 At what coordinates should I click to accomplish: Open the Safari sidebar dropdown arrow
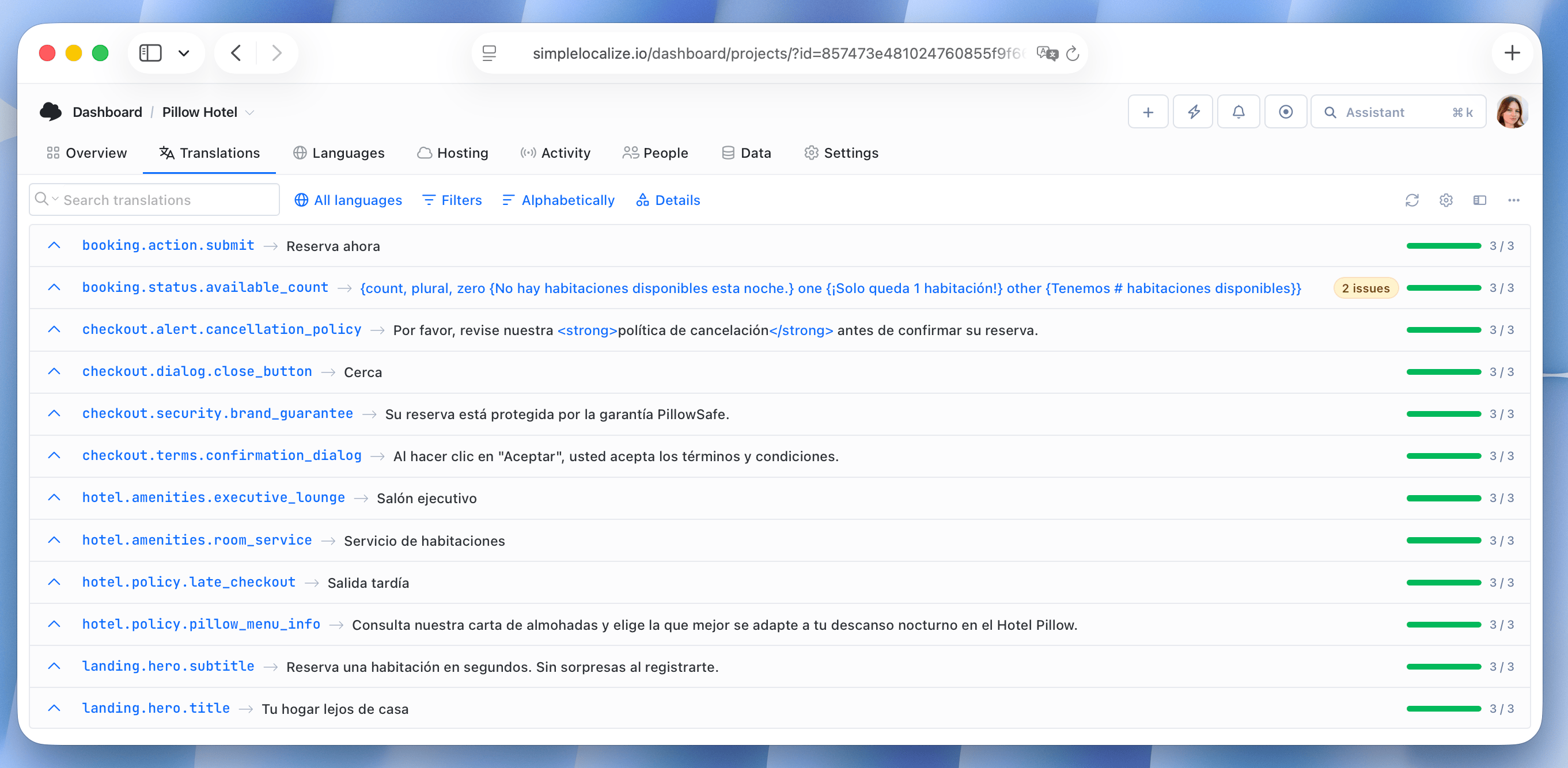tap(183, 54)
